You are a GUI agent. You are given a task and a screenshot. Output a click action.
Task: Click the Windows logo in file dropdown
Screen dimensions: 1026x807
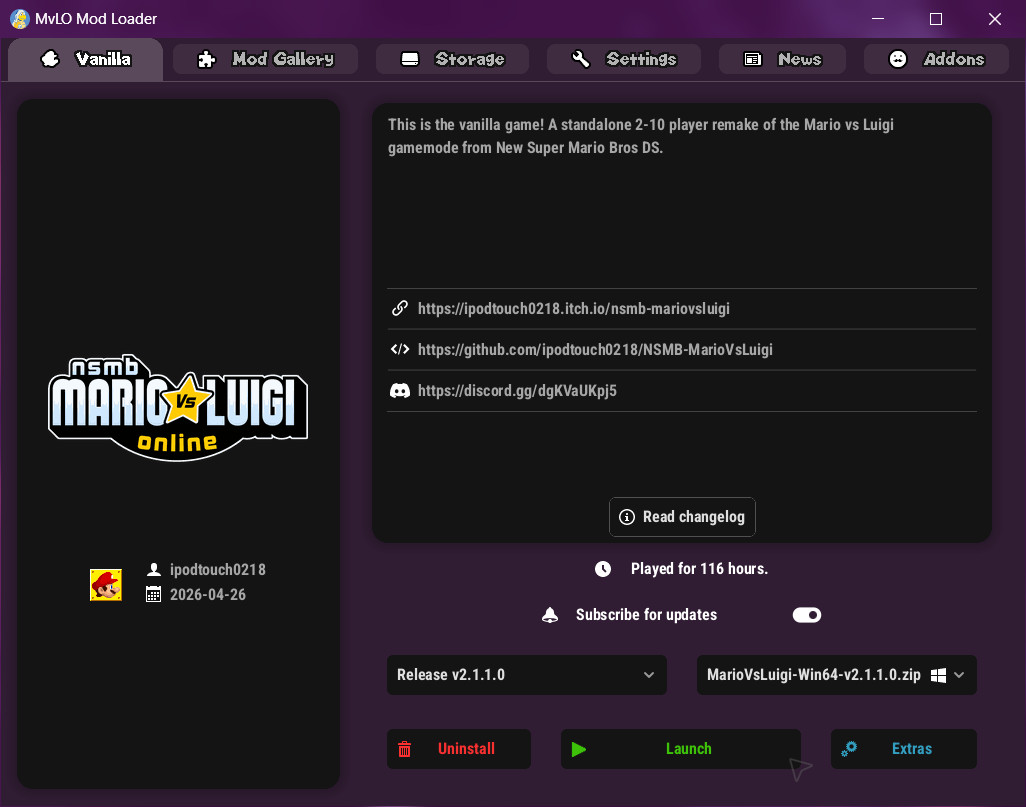click(938, 675)
